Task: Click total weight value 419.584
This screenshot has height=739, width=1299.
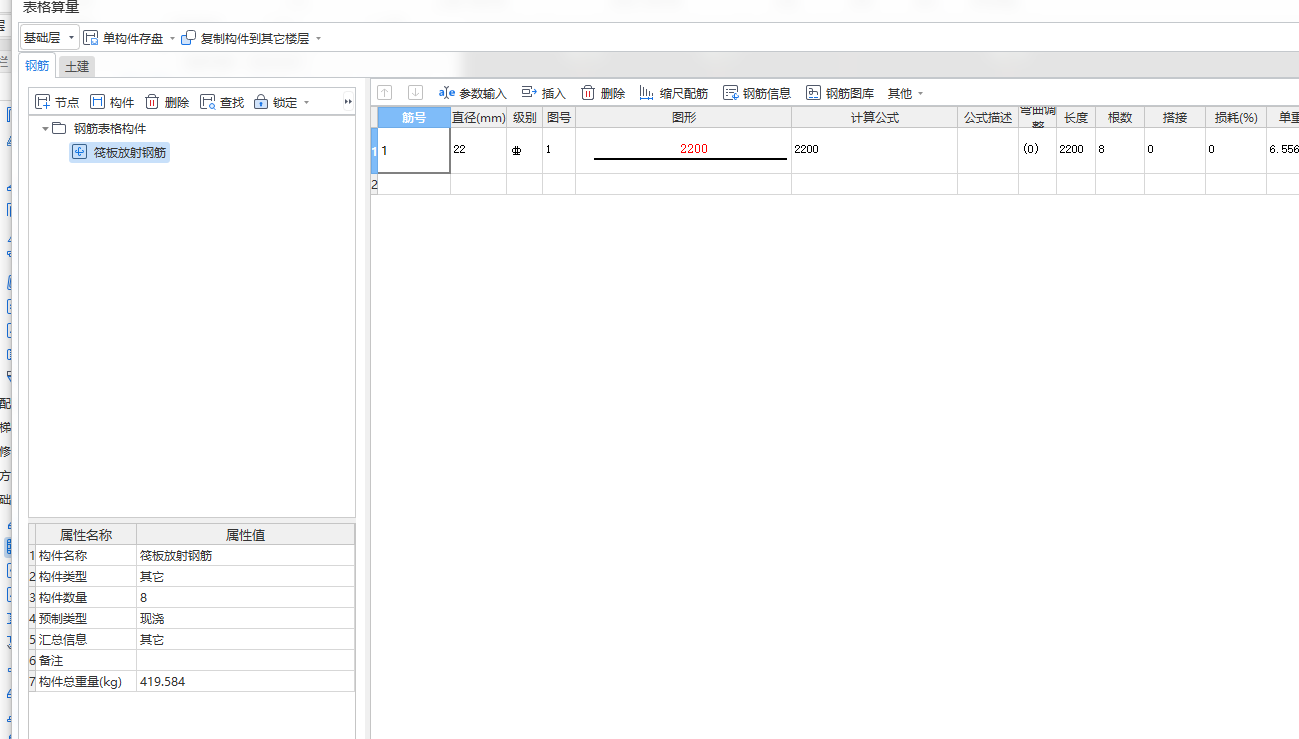Action: click(x=245, y=682)
